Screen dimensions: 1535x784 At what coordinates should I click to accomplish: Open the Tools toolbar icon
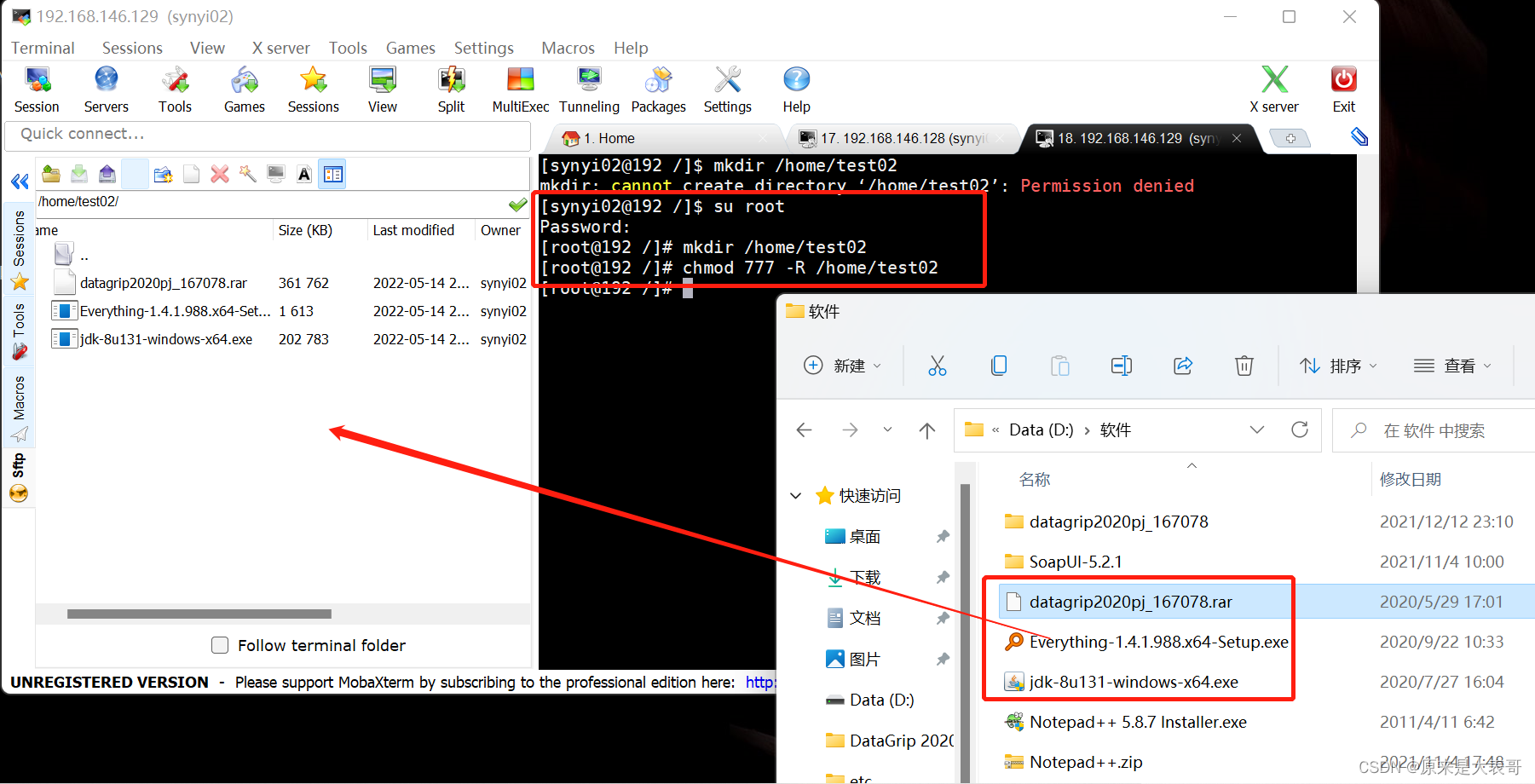click(x=175, y=89)
